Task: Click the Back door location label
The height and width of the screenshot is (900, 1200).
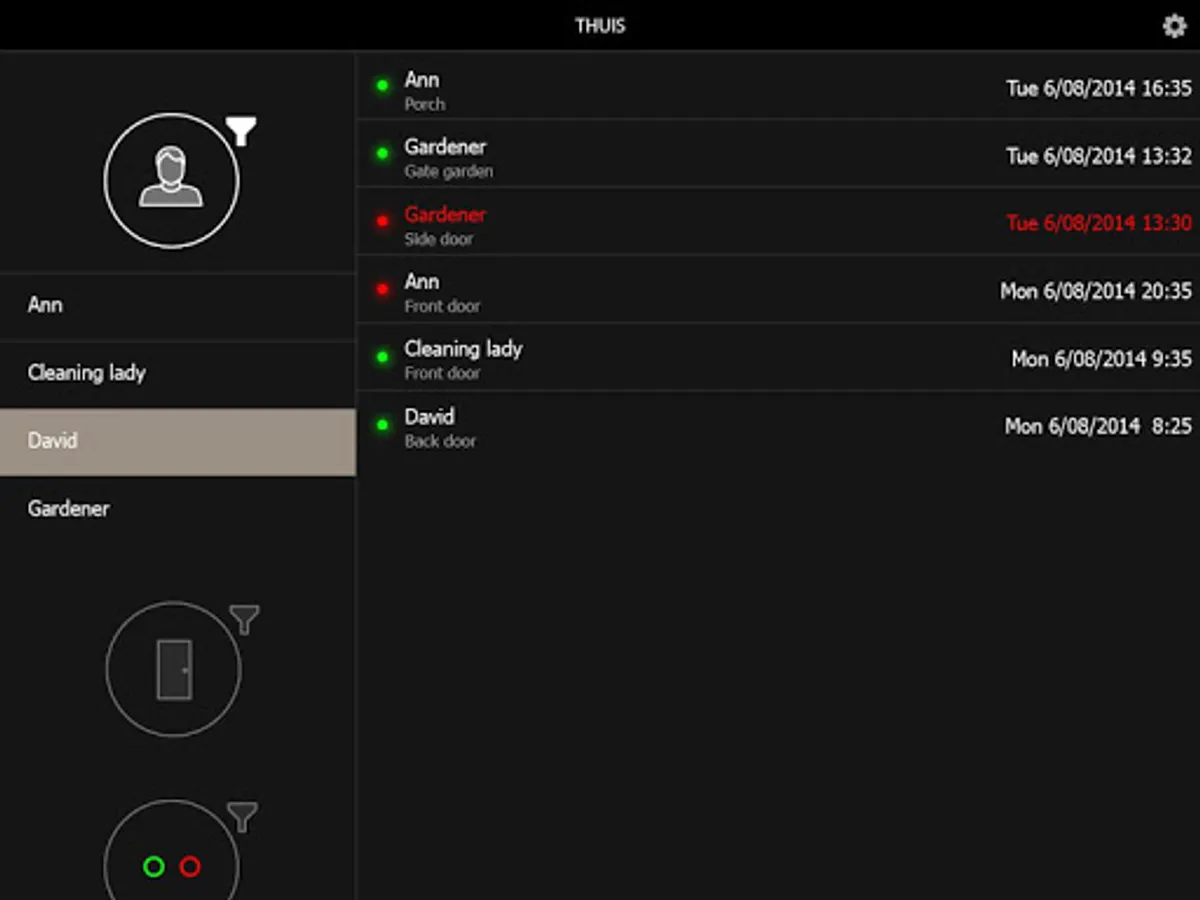Action: click(x=440, y=442)
